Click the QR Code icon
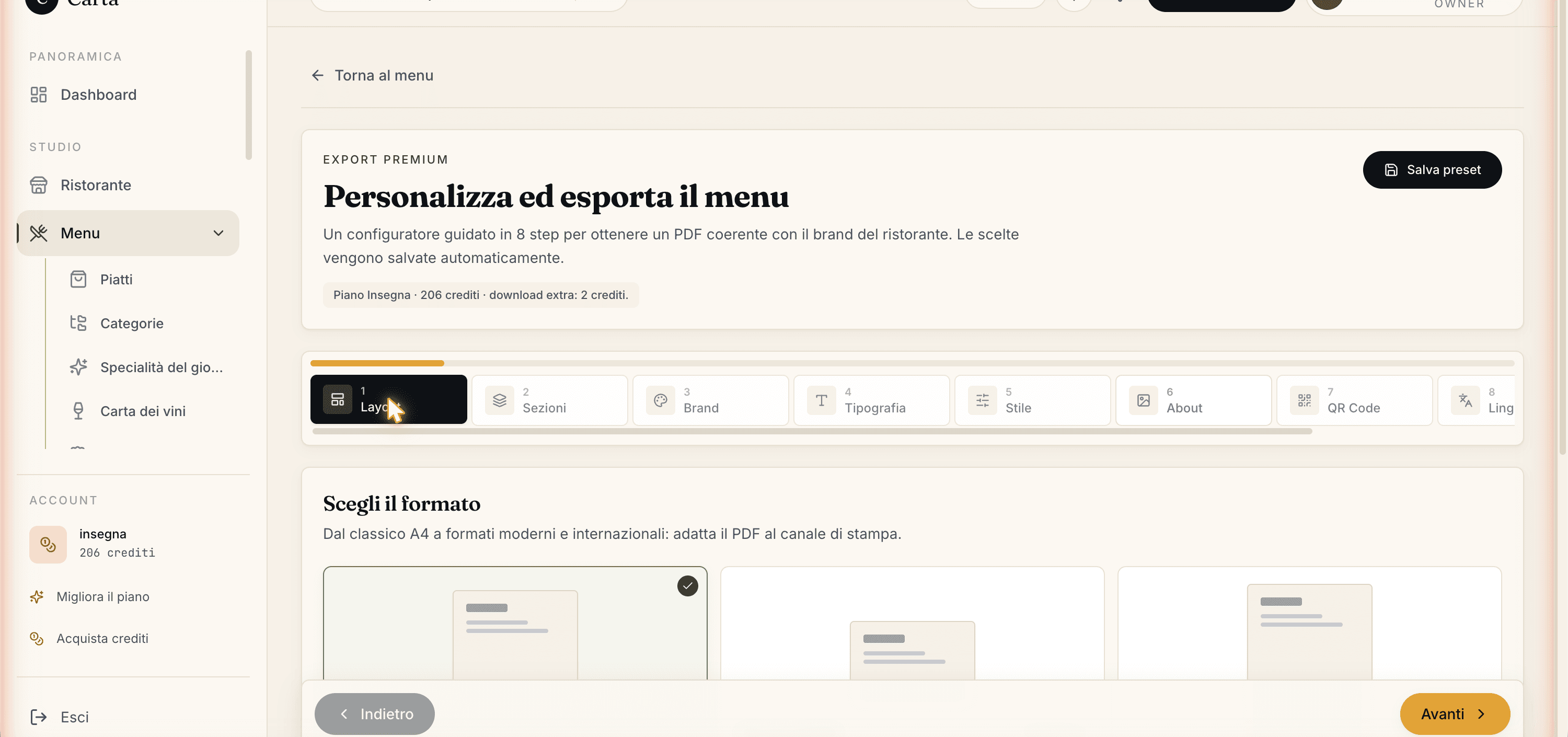Image resolution: width=1568 pixels, height=737 pixels. pos(1304,400)
